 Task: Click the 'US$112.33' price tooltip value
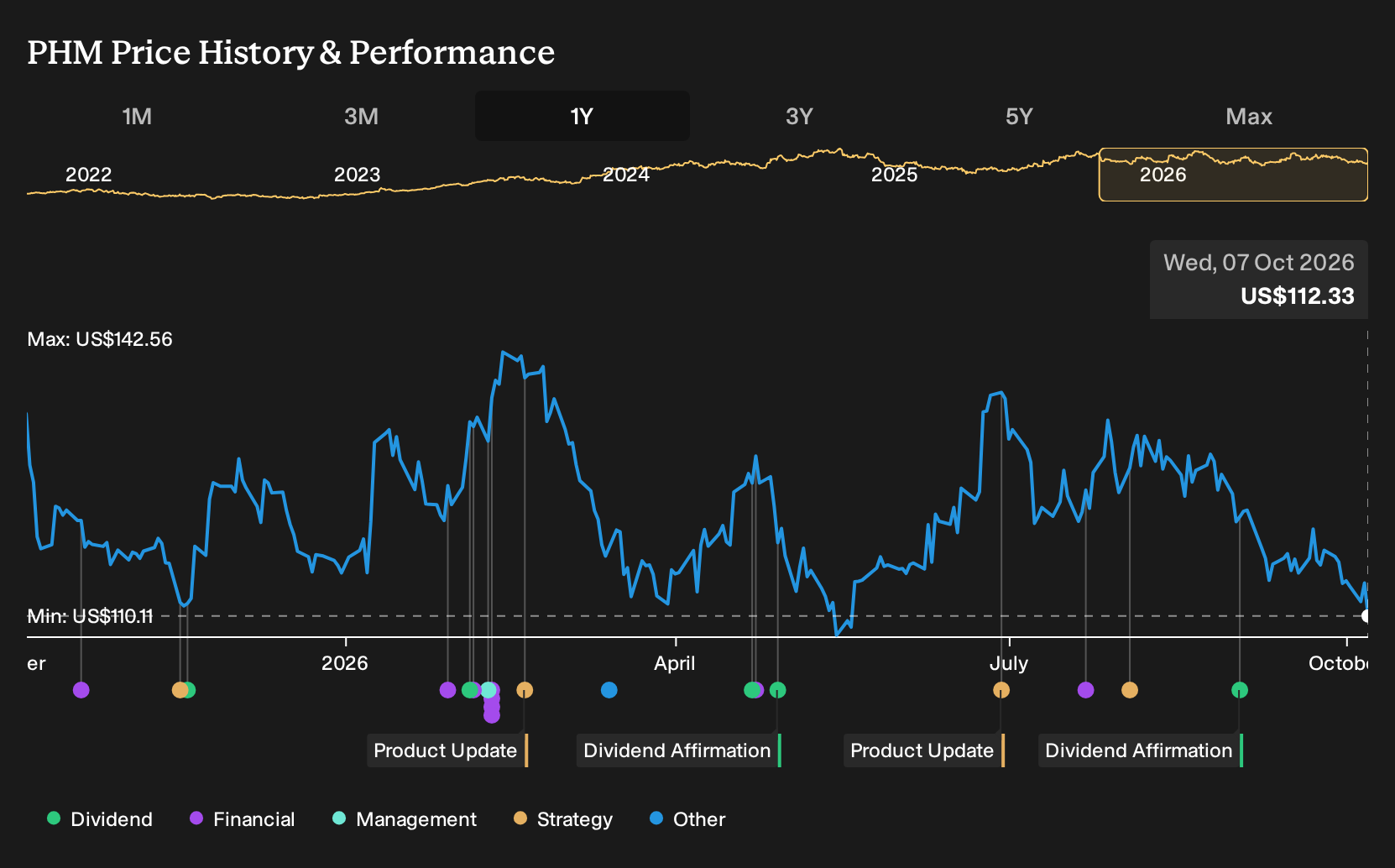click(1298, 296)
